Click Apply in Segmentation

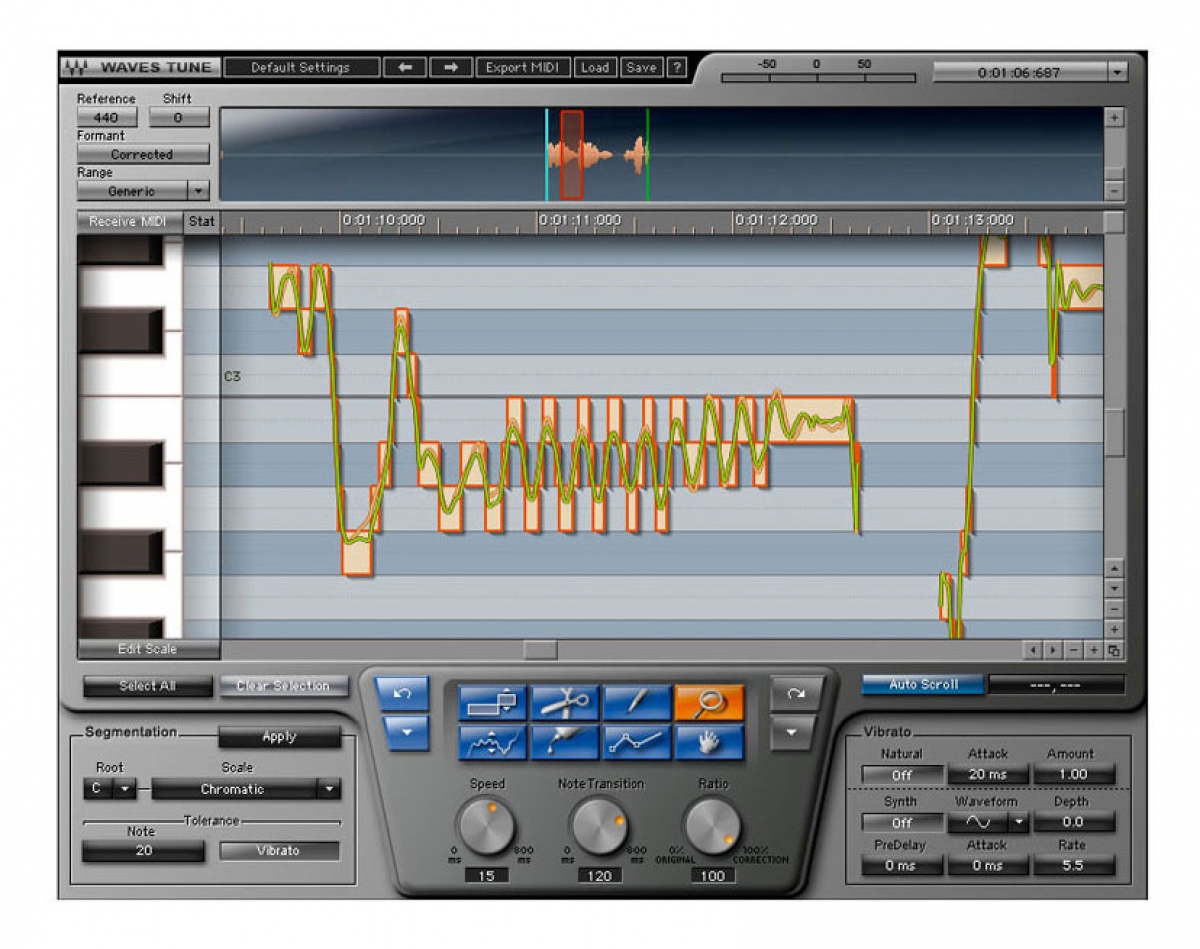click(279, 737)
